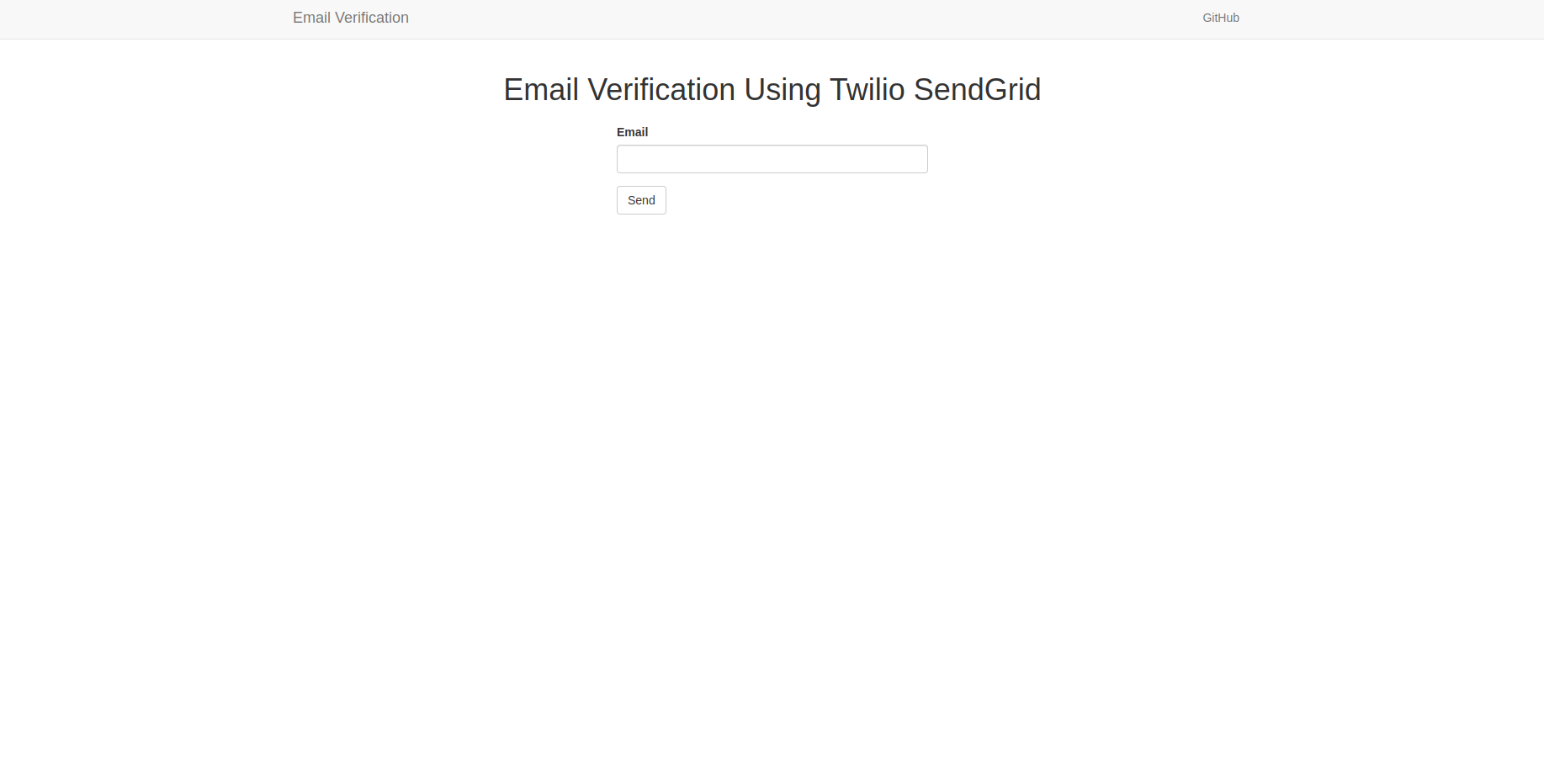
Task: Focus the Email input field
Action: point(772,159)
